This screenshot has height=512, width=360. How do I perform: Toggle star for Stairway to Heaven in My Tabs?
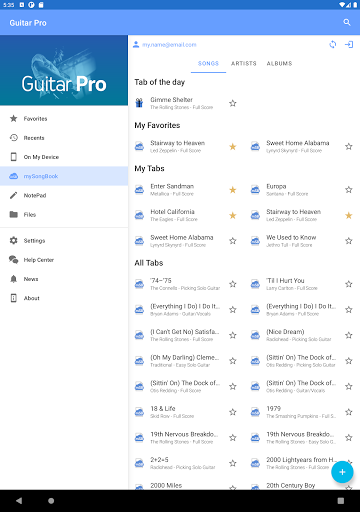click(349, 215)
